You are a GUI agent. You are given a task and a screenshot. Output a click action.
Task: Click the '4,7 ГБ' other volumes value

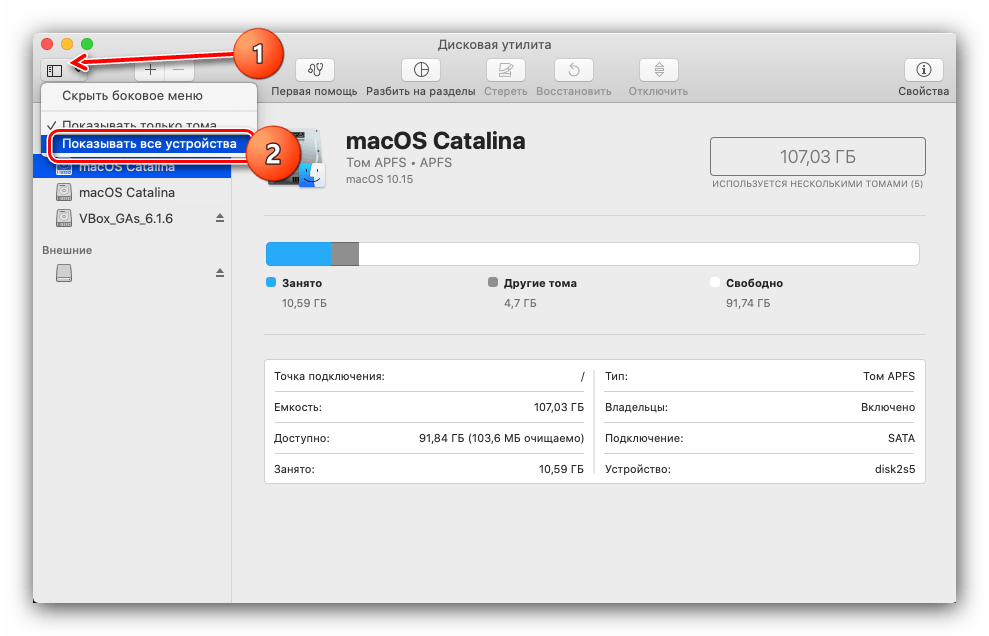[520, 303]
